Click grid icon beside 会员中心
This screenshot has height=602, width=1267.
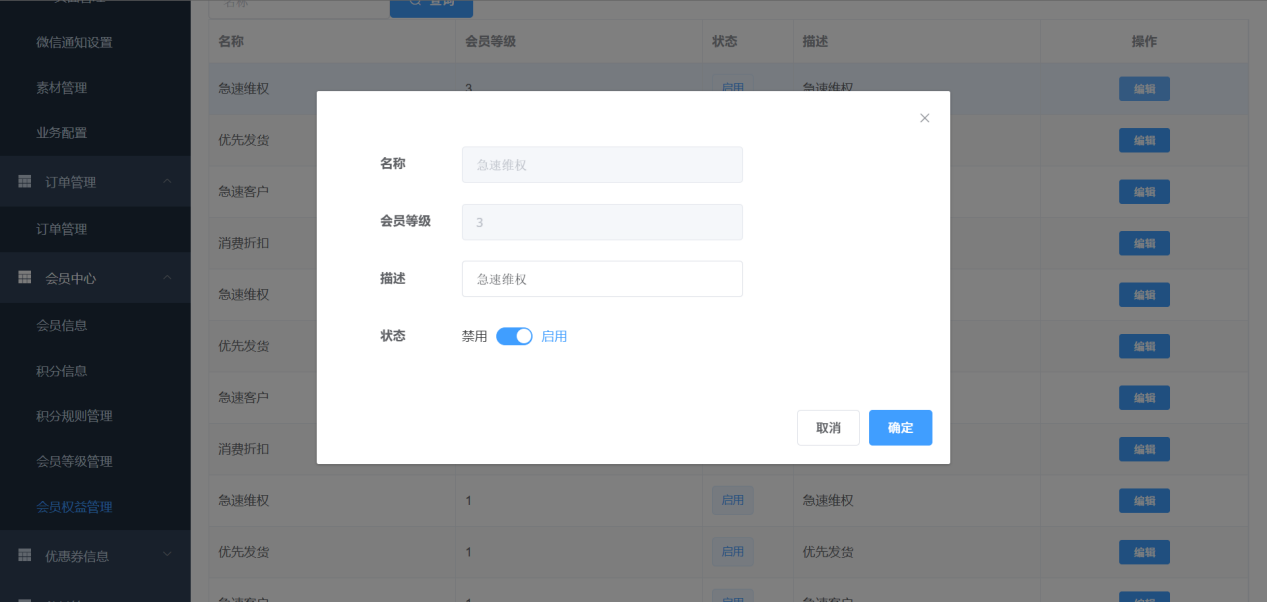pos(25,278)
